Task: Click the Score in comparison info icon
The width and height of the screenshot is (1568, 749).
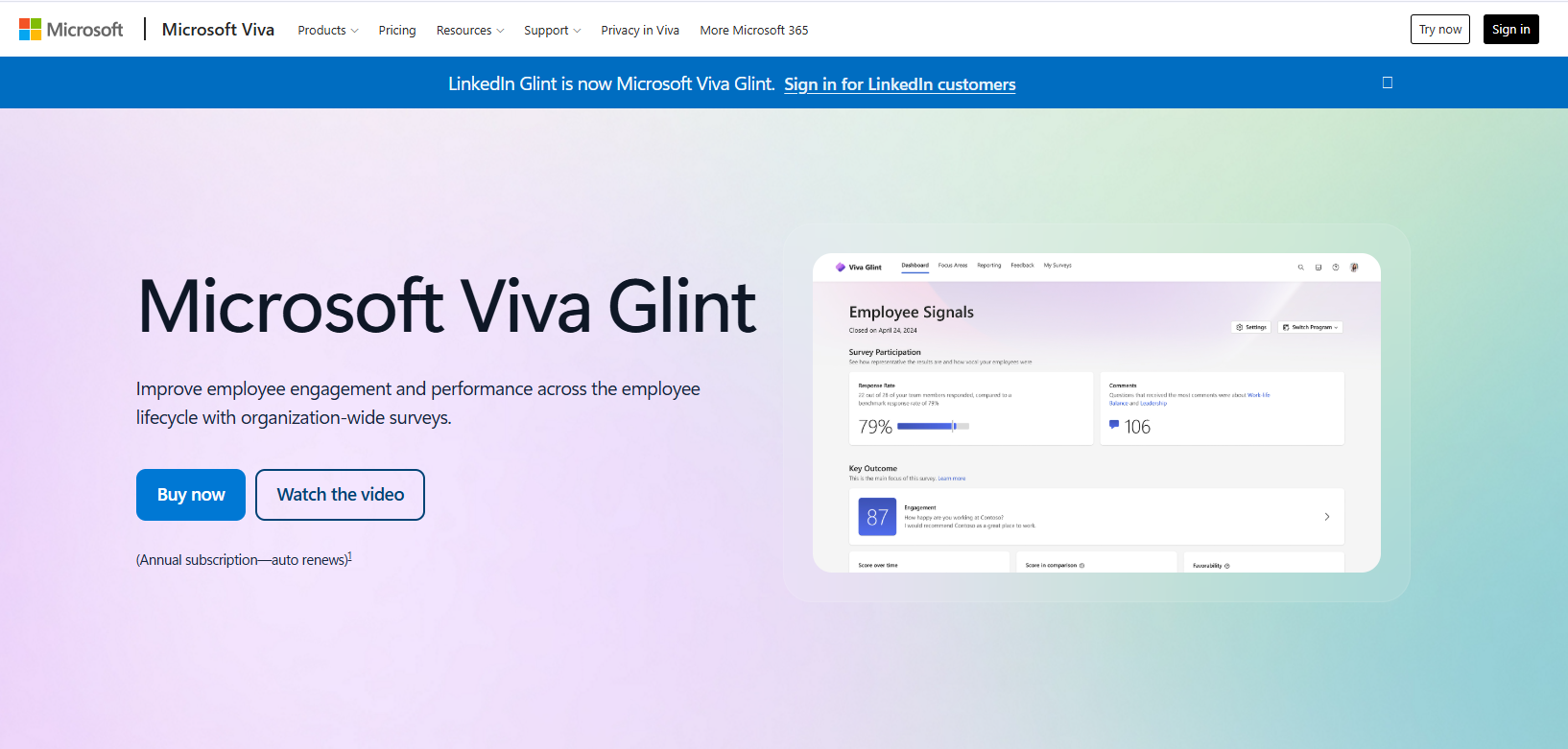Action: pyautogui.click(x=1082, y=566)
